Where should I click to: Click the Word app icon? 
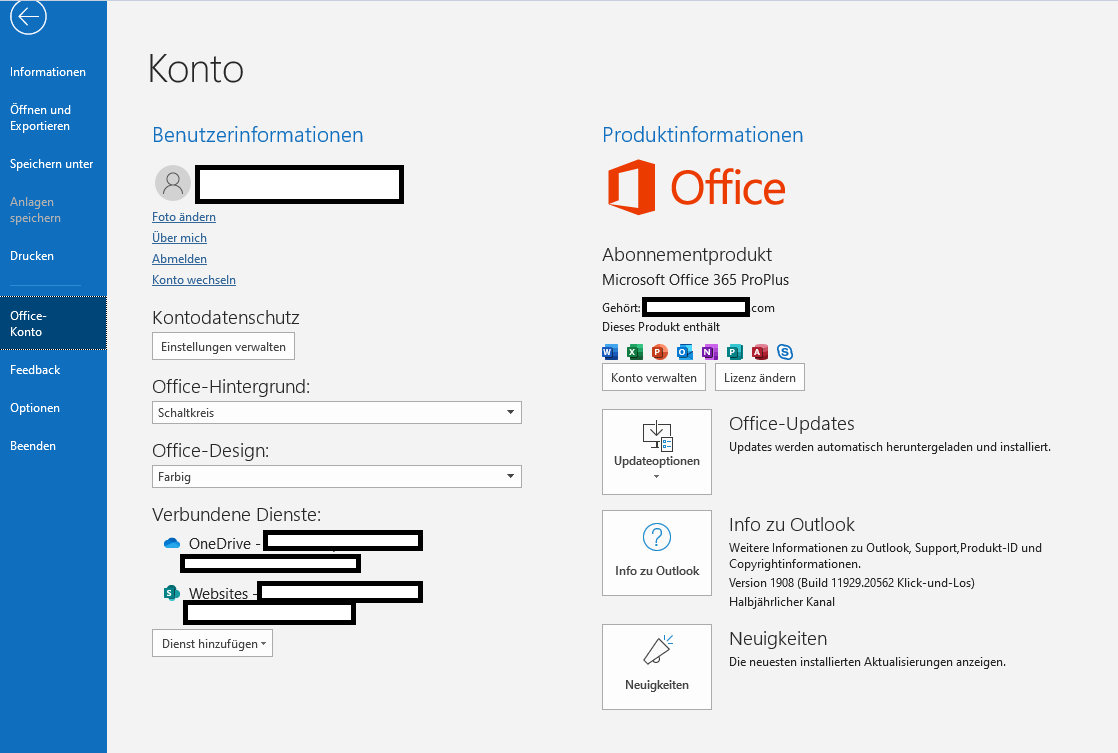click(610, 352)
